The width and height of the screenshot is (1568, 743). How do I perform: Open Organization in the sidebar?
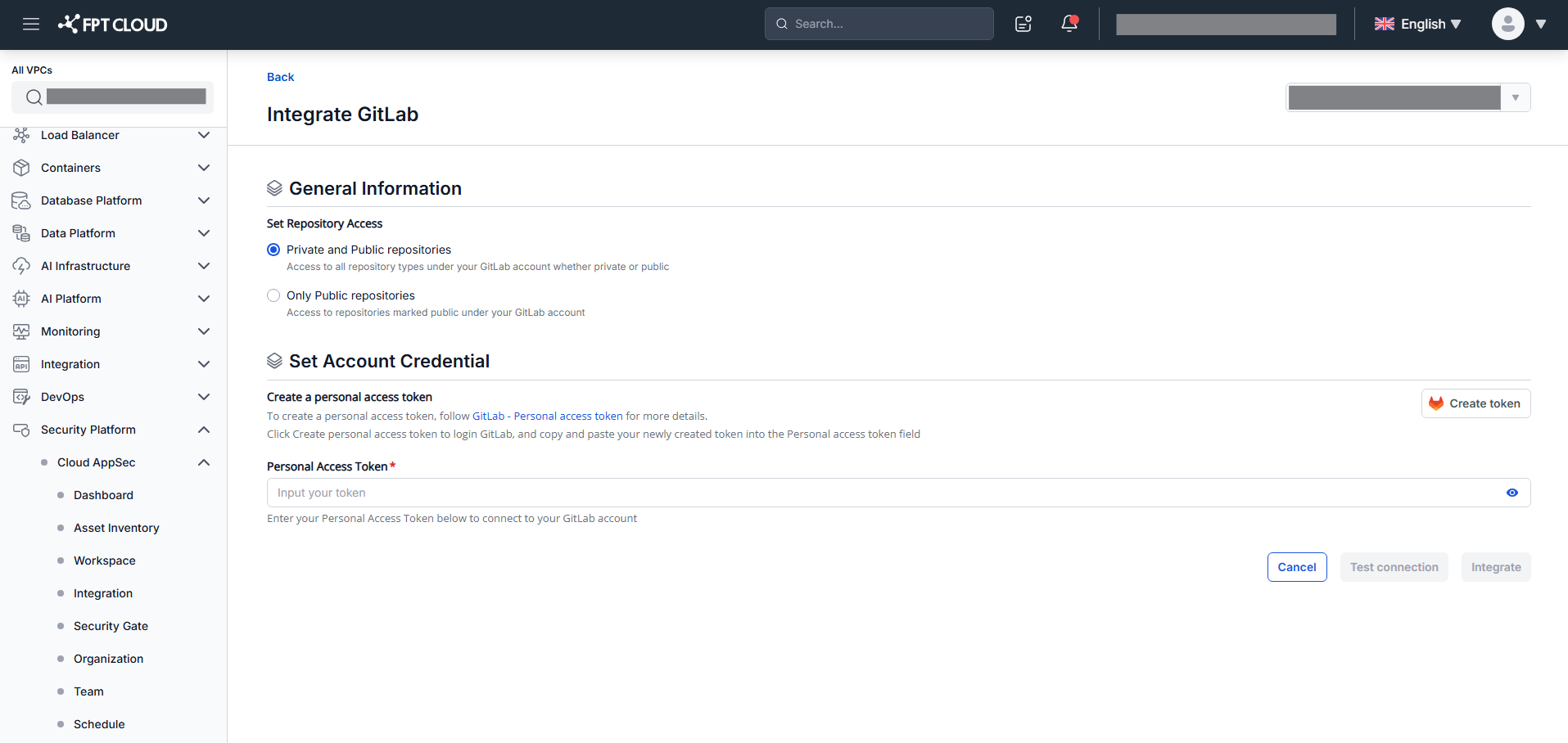click(x=108, y=659)
